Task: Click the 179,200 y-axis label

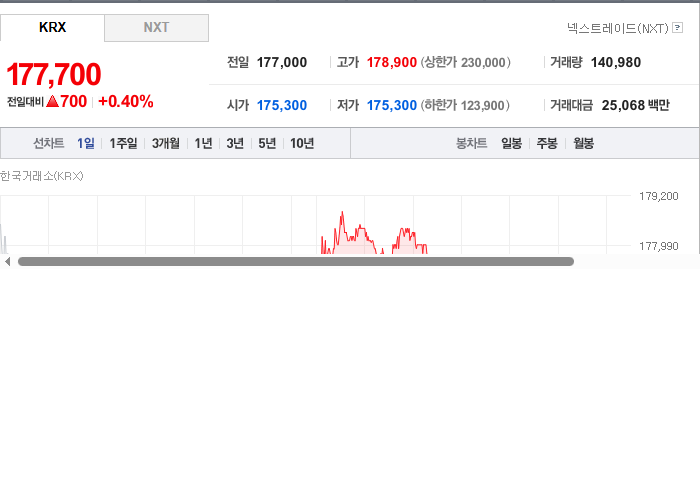Action: 658,196
